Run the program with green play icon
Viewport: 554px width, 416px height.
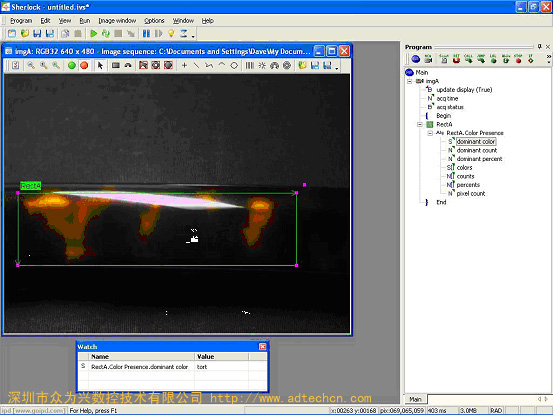point(94,34)
